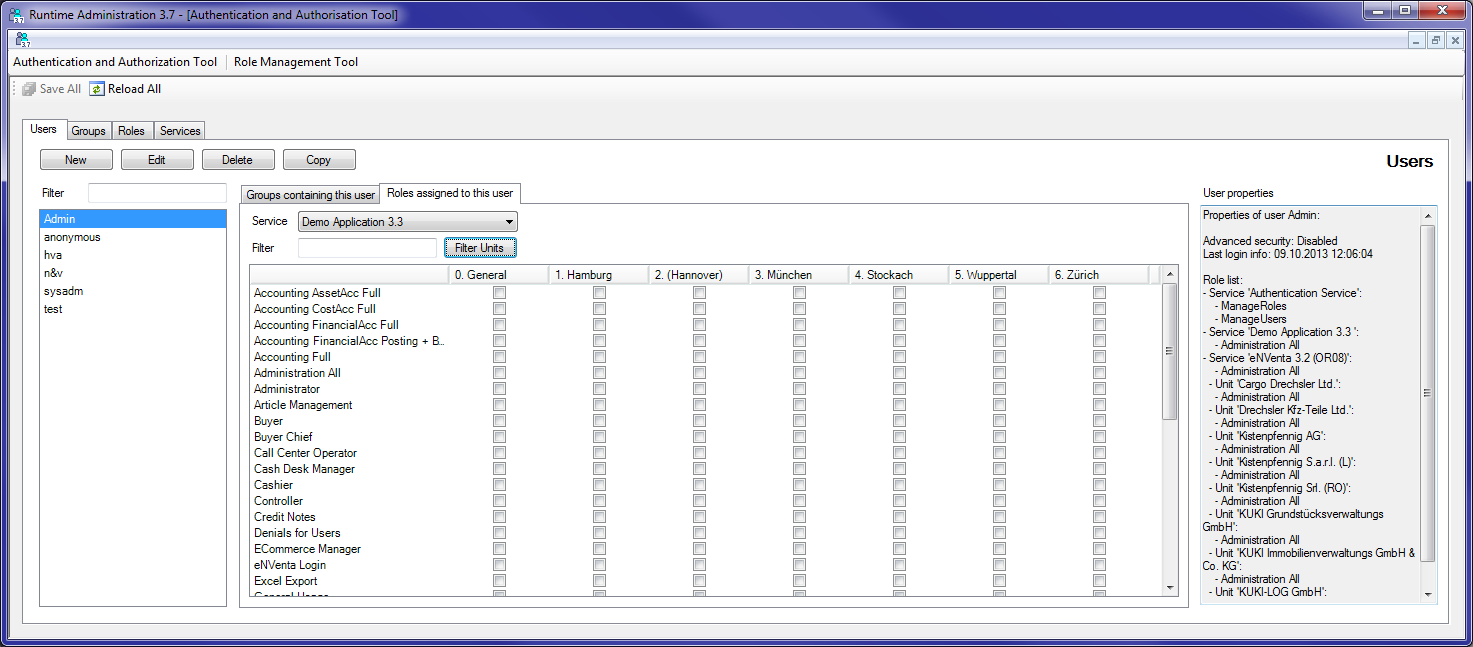Click the Copy button
The image size is (1473, 647).
pos(318,159)
